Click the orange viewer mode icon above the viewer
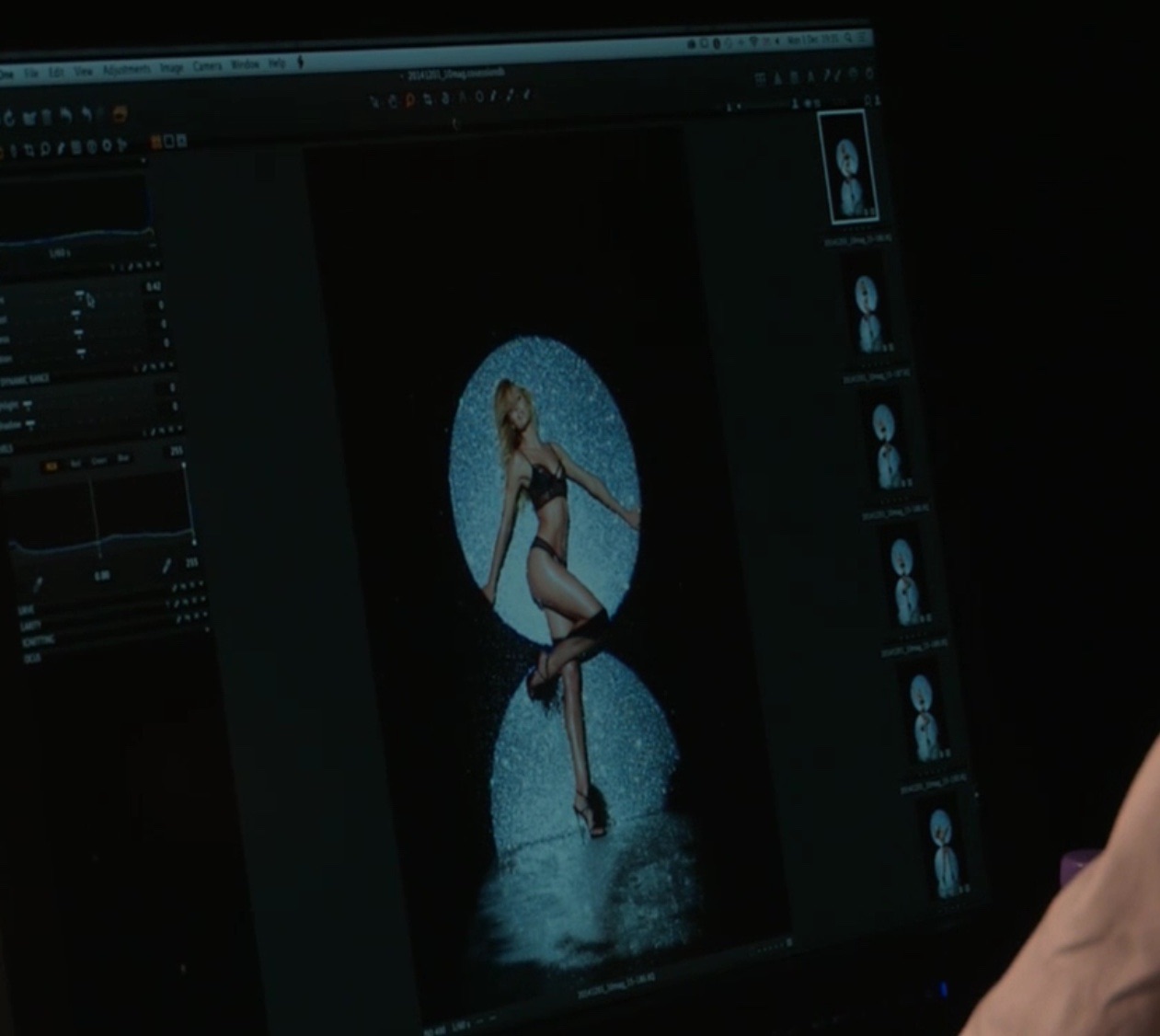This screenshot has height=1036, width=1160. point(155,142)
